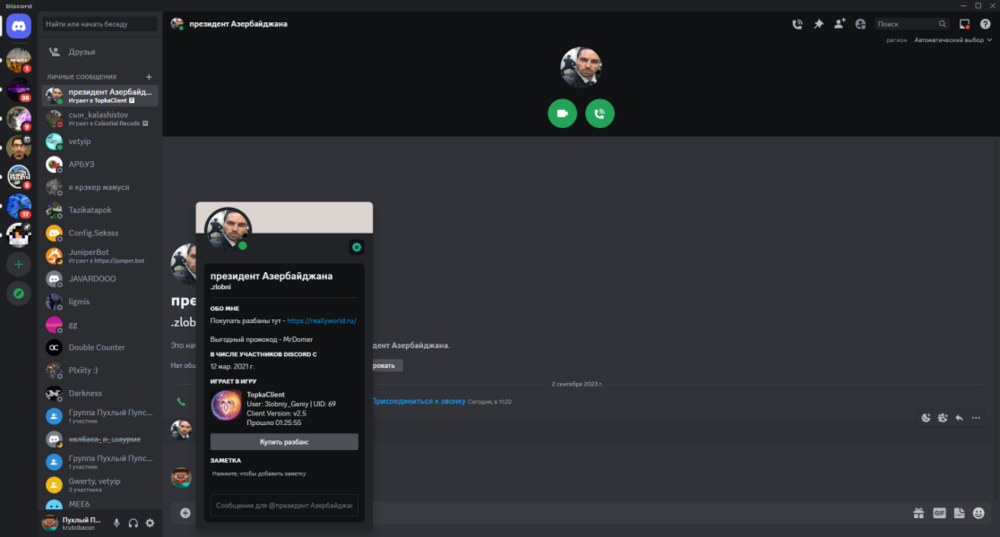Click profile message field Сообщение для

[284, 505]
